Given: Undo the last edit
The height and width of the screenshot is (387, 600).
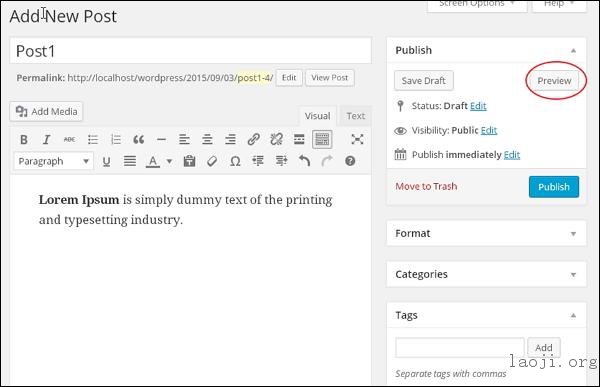Looking at the screenshot, I should (304, 162).
